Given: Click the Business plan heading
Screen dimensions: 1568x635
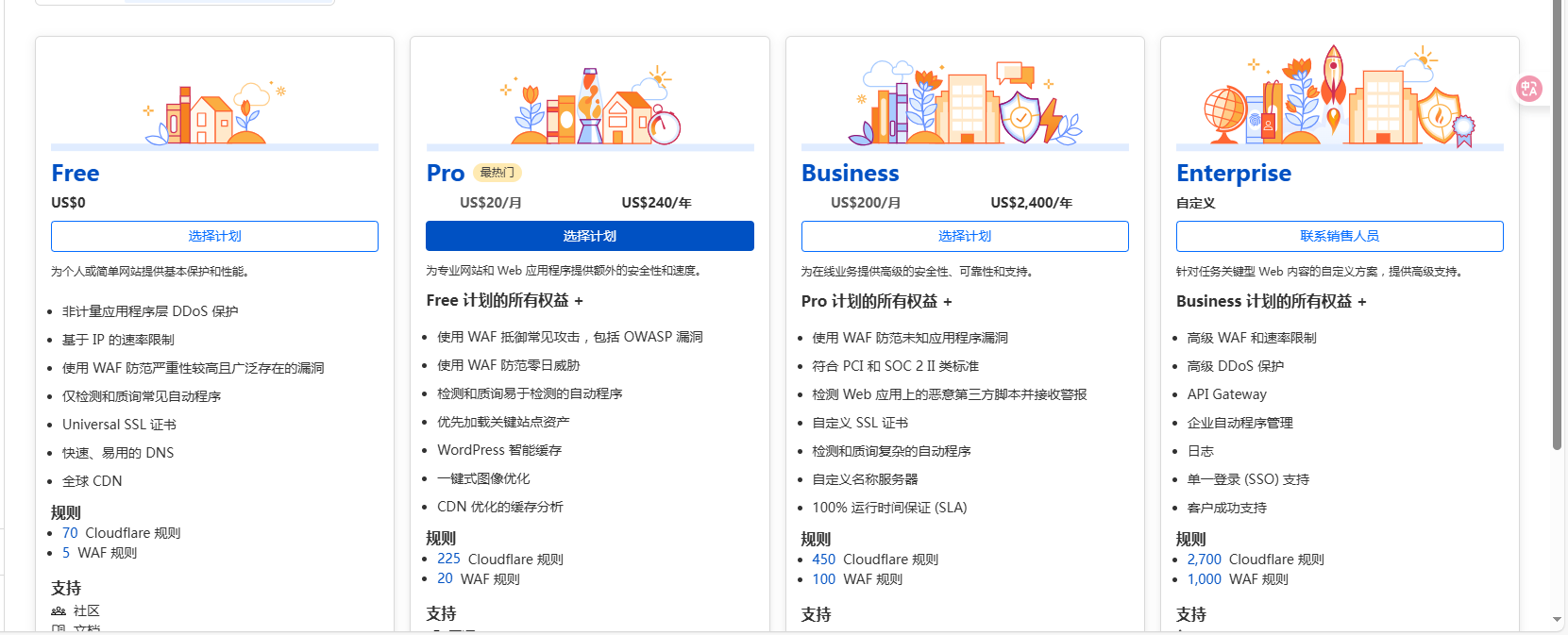Looking at the screenshot, I should click(851, 174).
